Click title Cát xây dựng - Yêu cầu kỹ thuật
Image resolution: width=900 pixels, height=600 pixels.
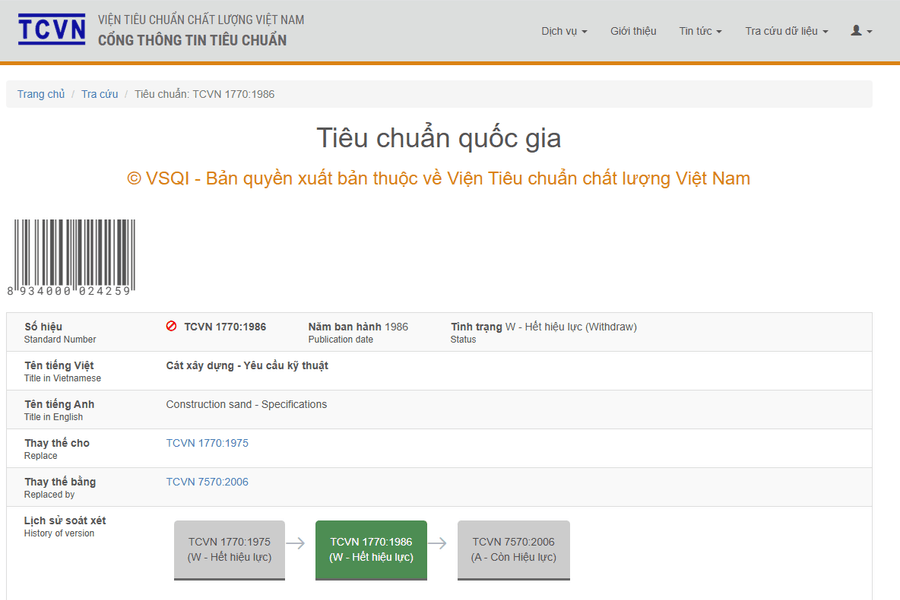tap(247, 366)
